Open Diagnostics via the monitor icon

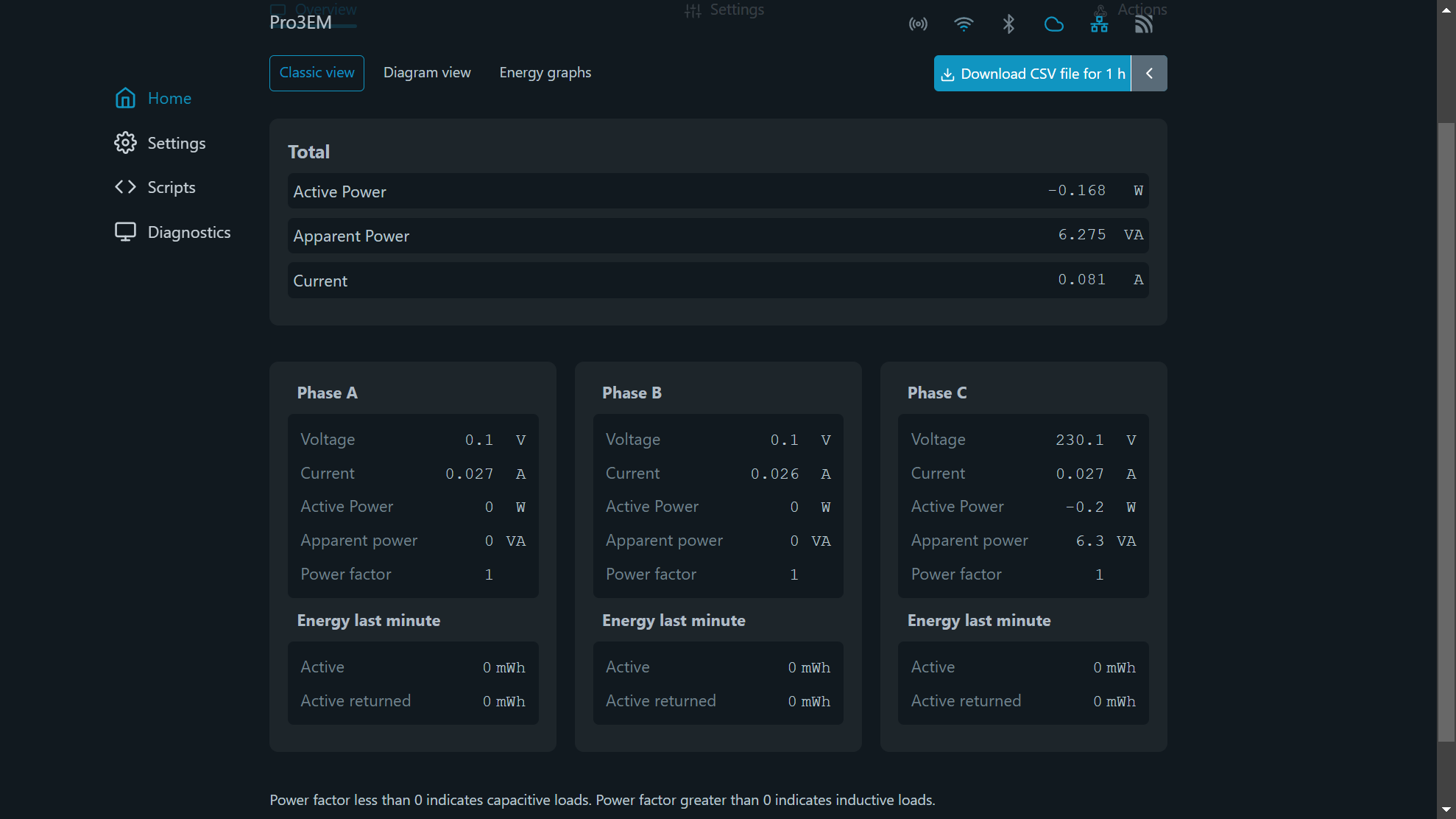tap(125, 231)
